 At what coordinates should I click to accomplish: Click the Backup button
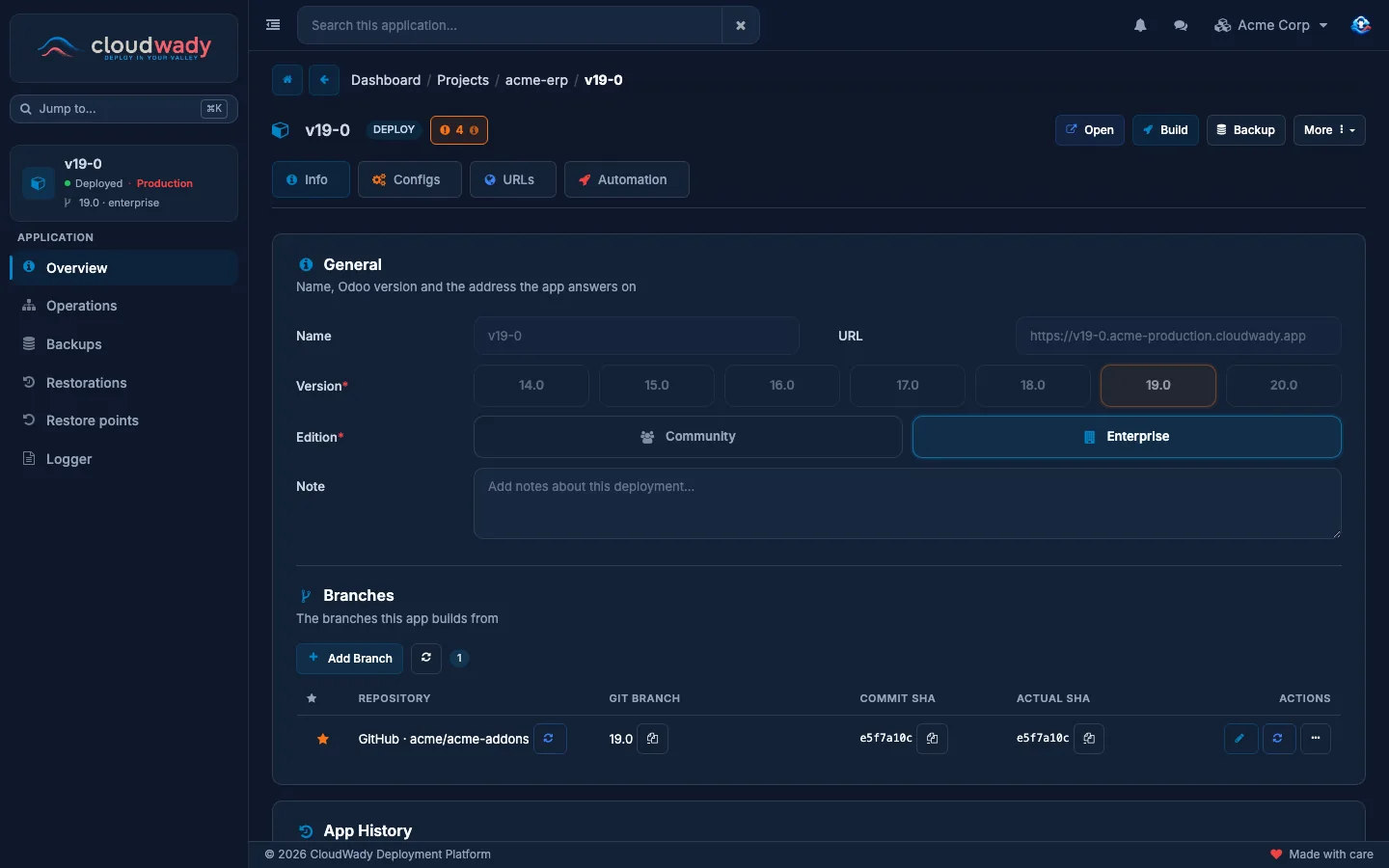tap(1245, 130)
